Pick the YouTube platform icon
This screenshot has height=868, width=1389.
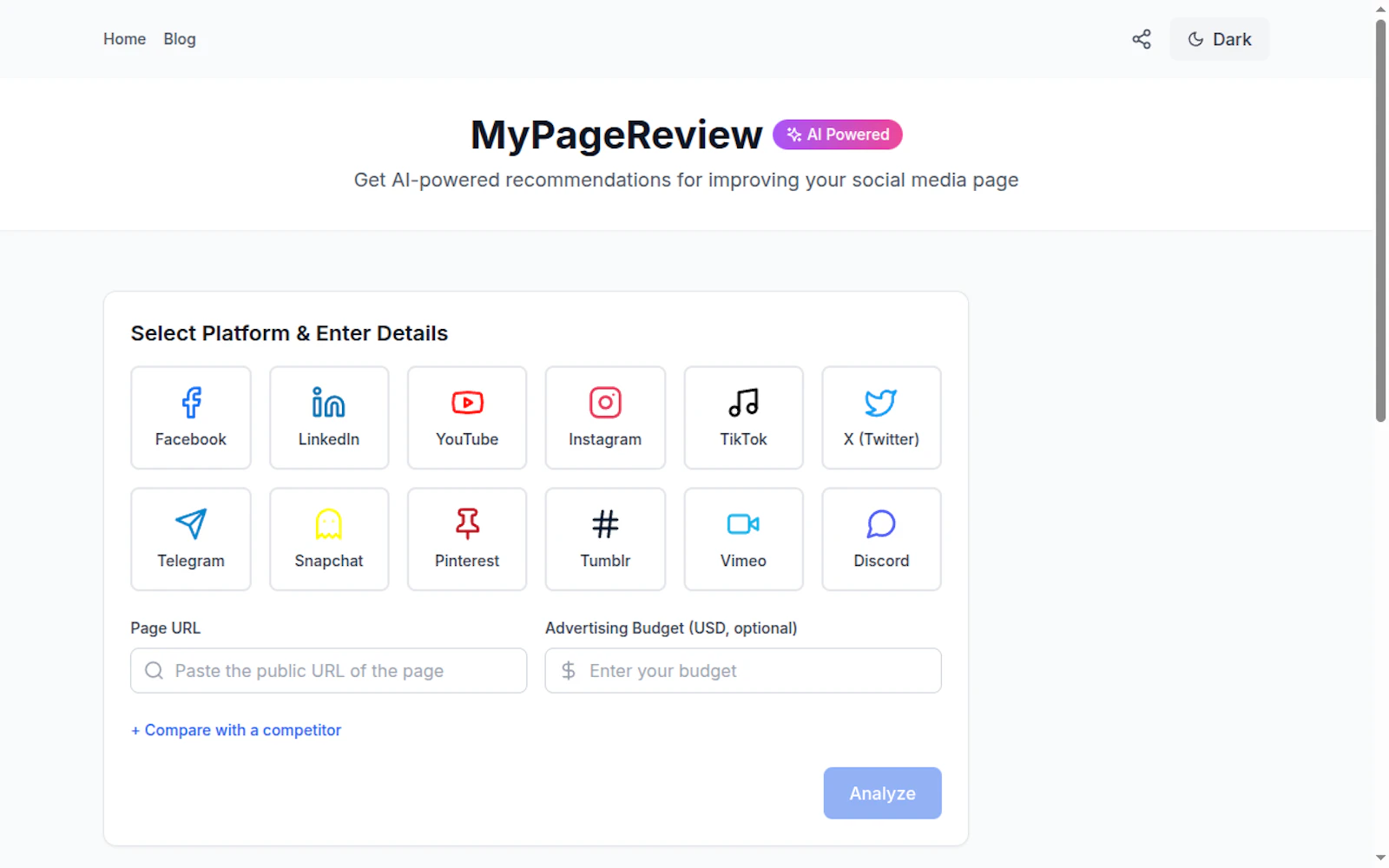467,403
